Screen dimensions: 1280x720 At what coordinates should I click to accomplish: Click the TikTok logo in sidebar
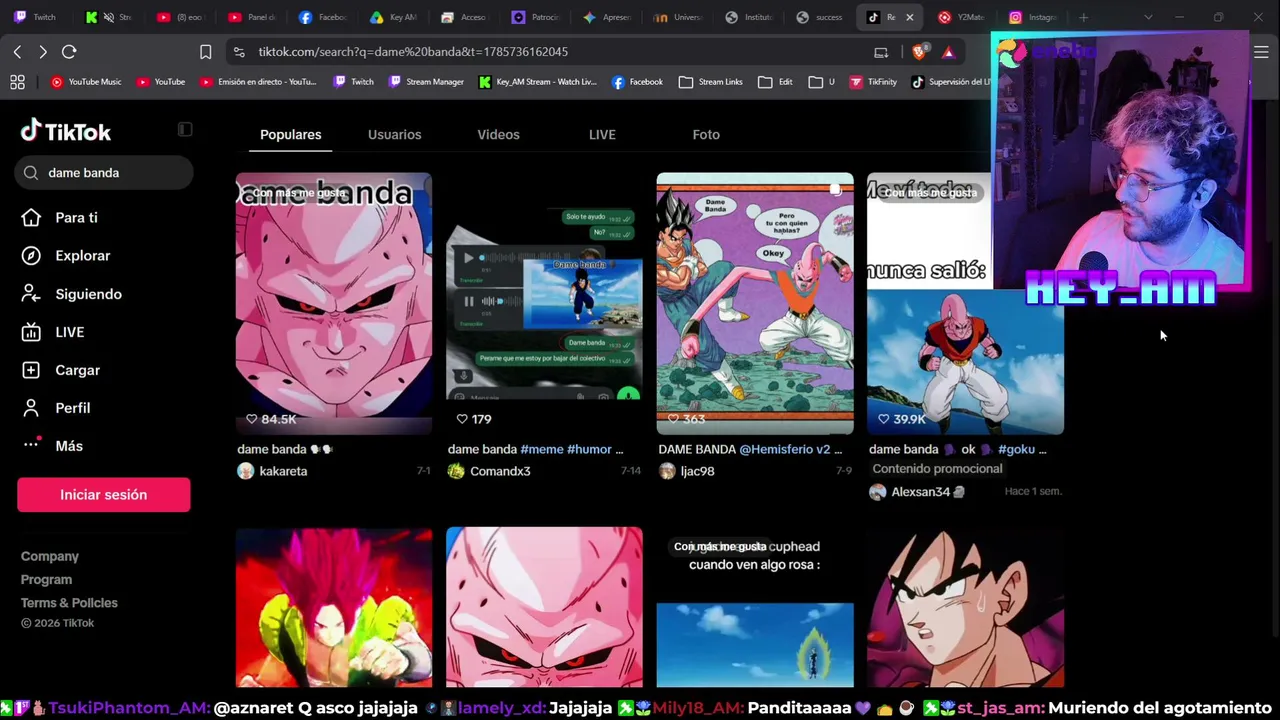66,131
